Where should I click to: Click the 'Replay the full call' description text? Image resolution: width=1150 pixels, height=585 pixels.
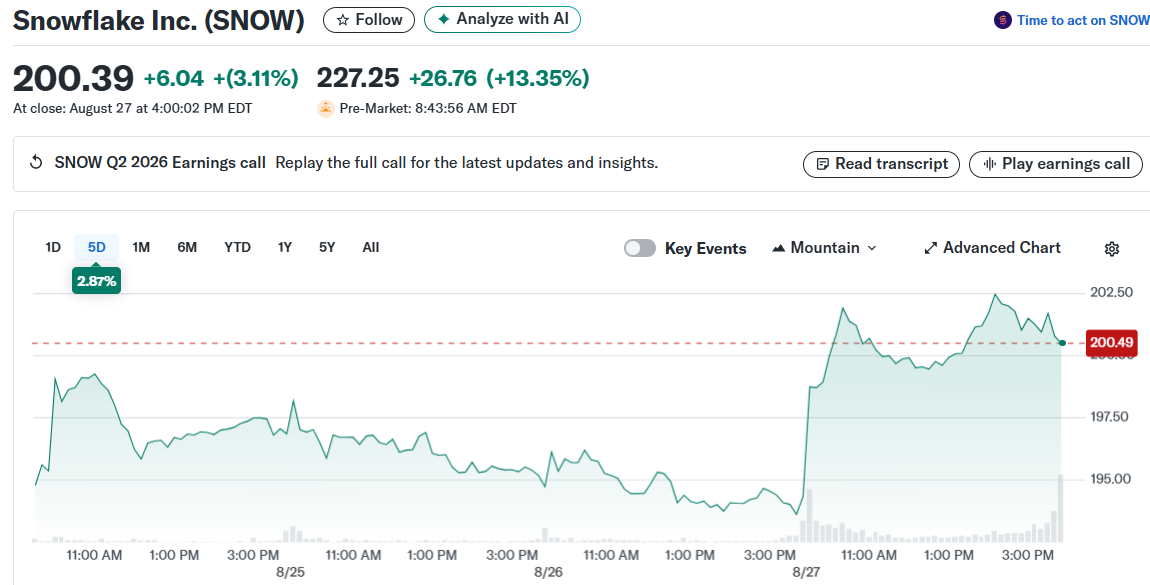coord(466,163)
